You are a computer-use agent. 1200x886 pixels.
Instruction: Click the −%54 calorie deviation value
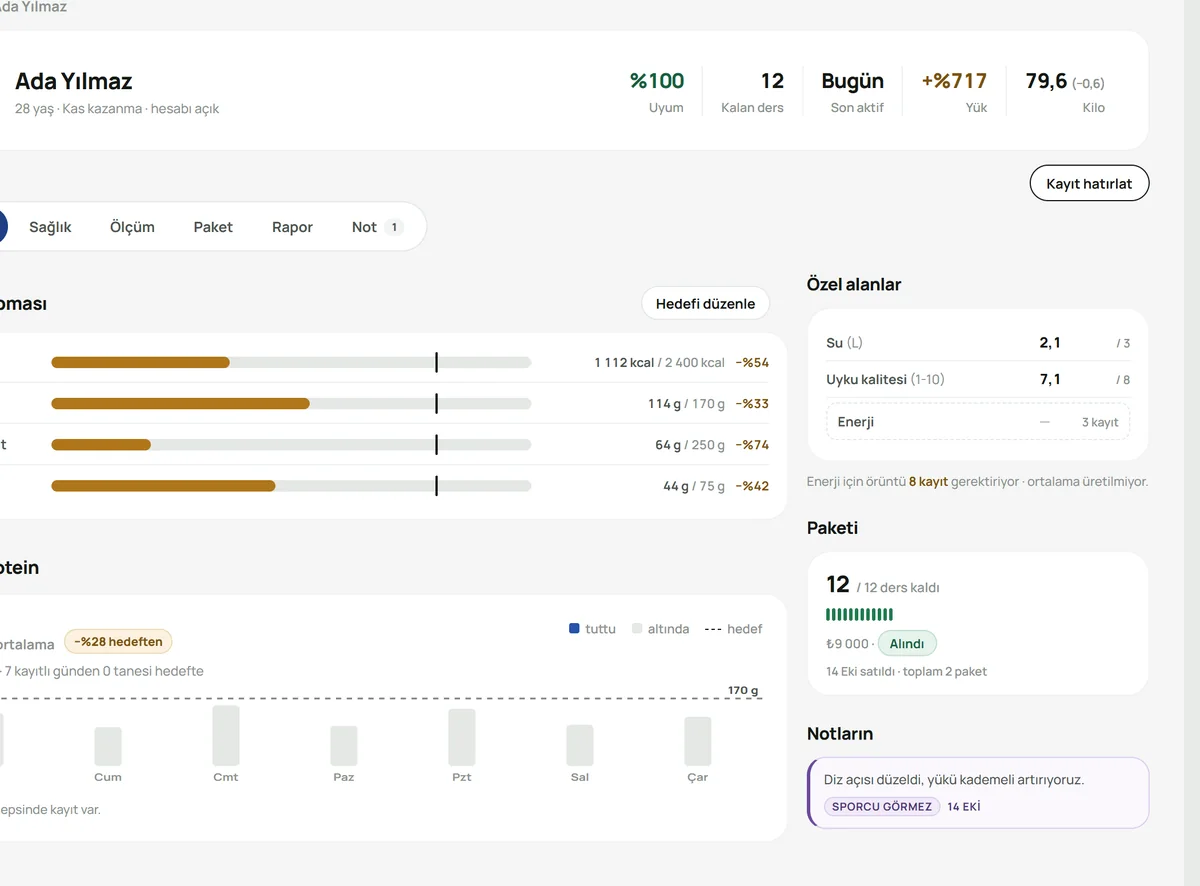click(752, 362)
